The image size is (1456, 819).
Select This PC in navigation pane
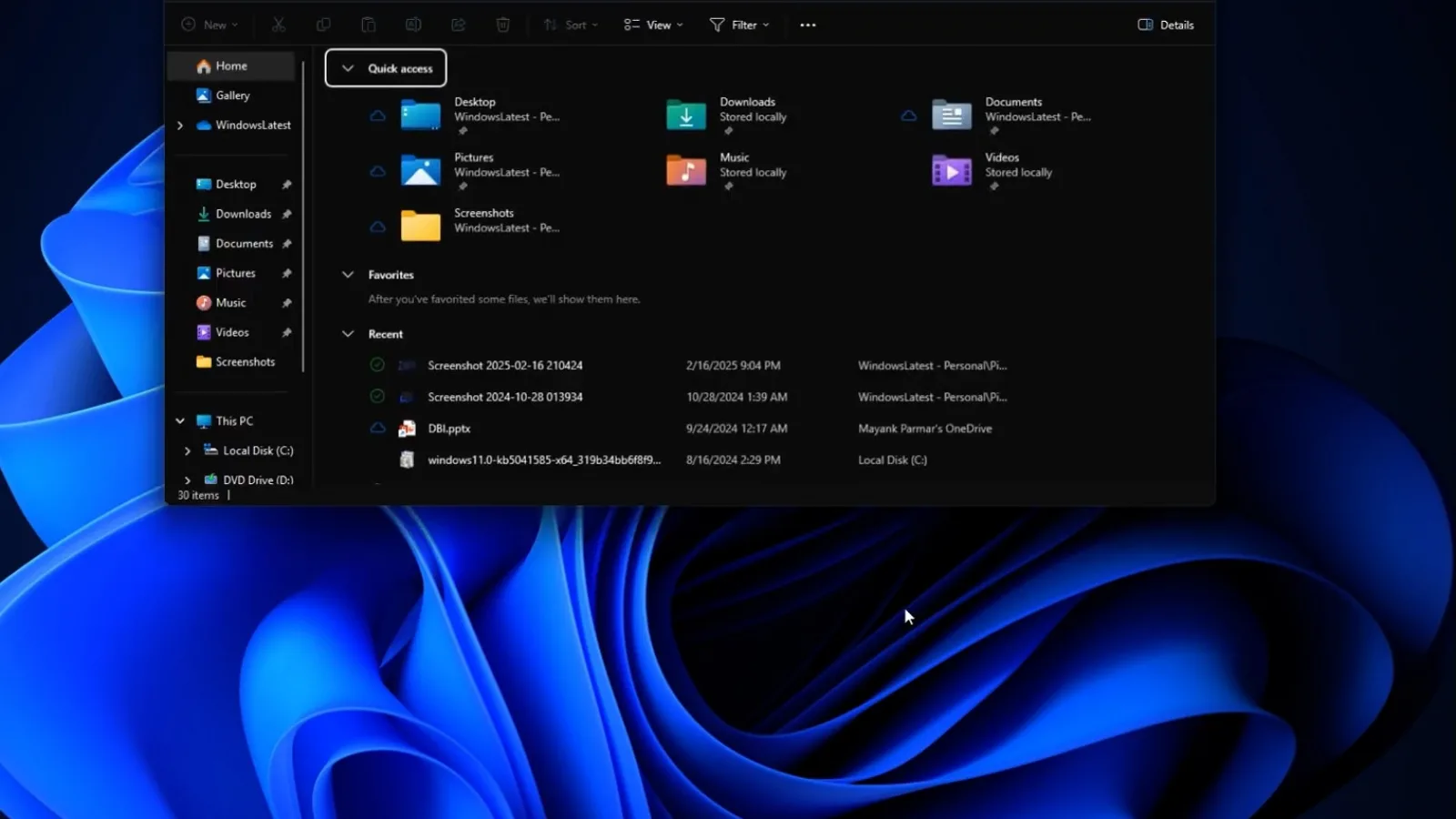tap(225, 420)
